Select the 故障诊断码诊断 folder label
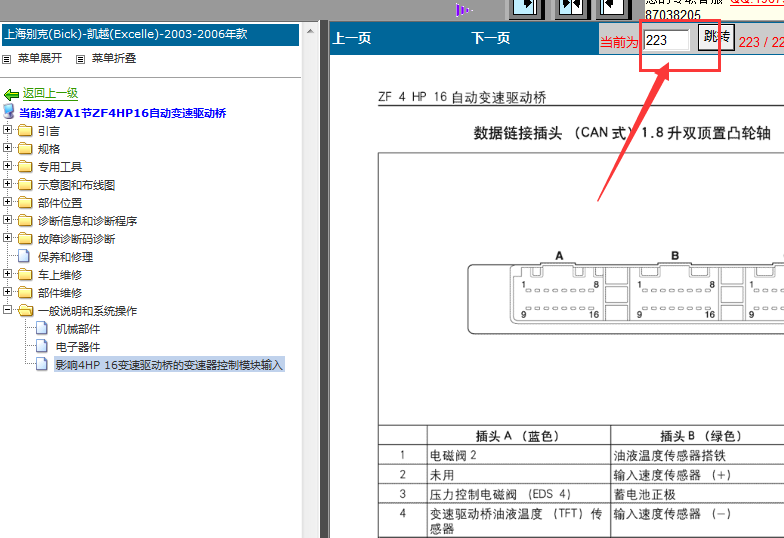 click(76, 240)
